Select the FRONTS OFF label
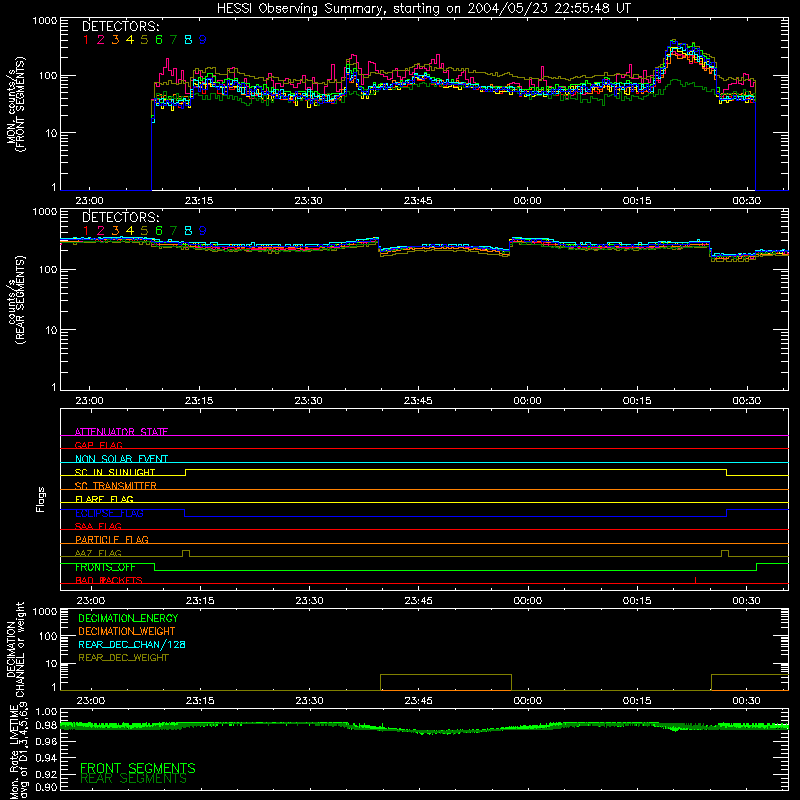 pos(105,567)
